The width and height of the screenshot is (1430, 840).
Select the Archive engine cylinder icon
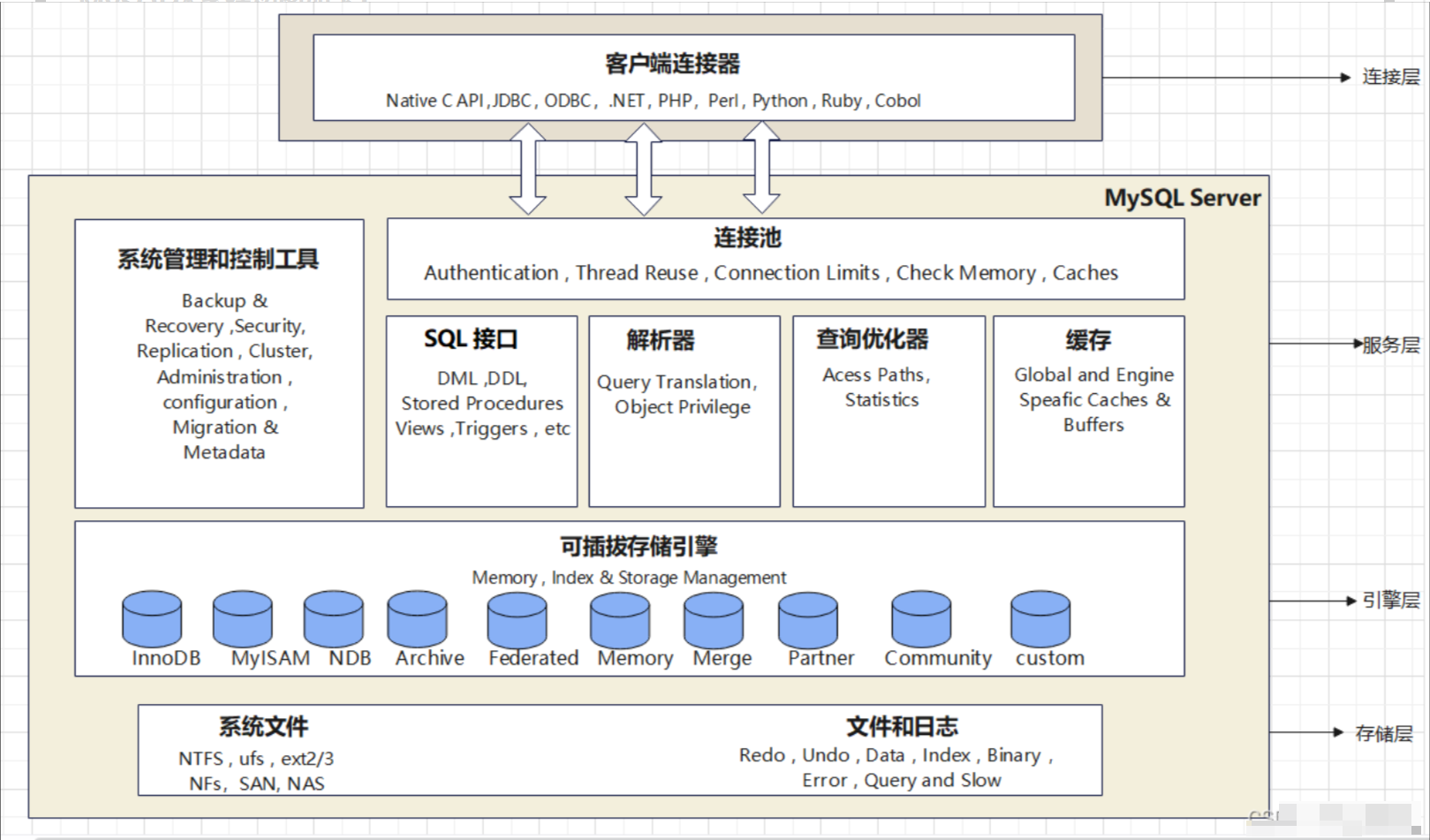(x=417, y=618)
